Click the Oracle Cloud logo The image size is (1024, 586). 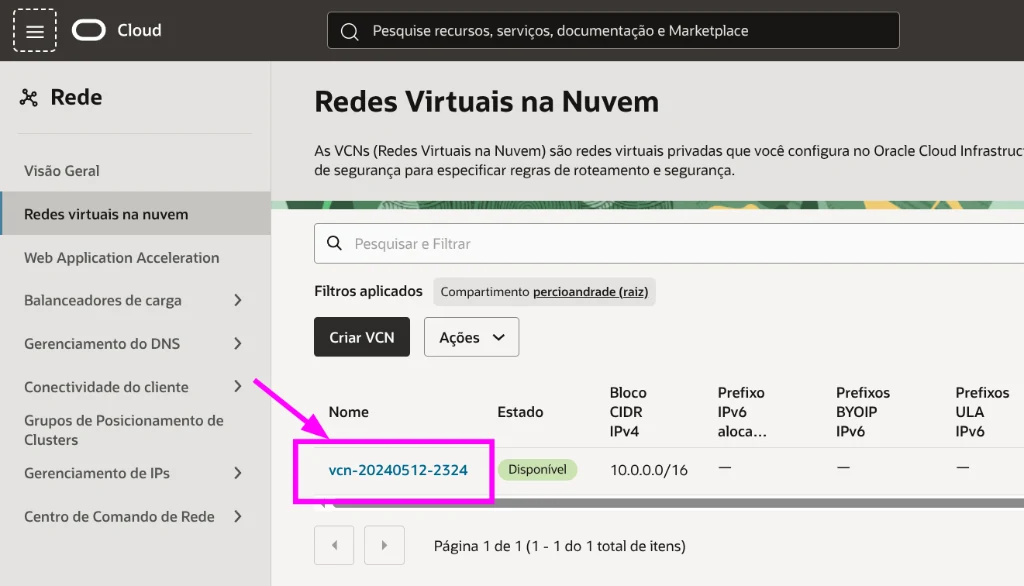coord(89,30)
